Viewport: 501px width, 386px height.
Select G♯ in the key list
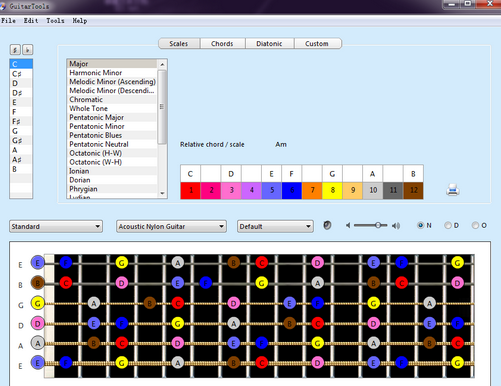(x=21, y=140)
